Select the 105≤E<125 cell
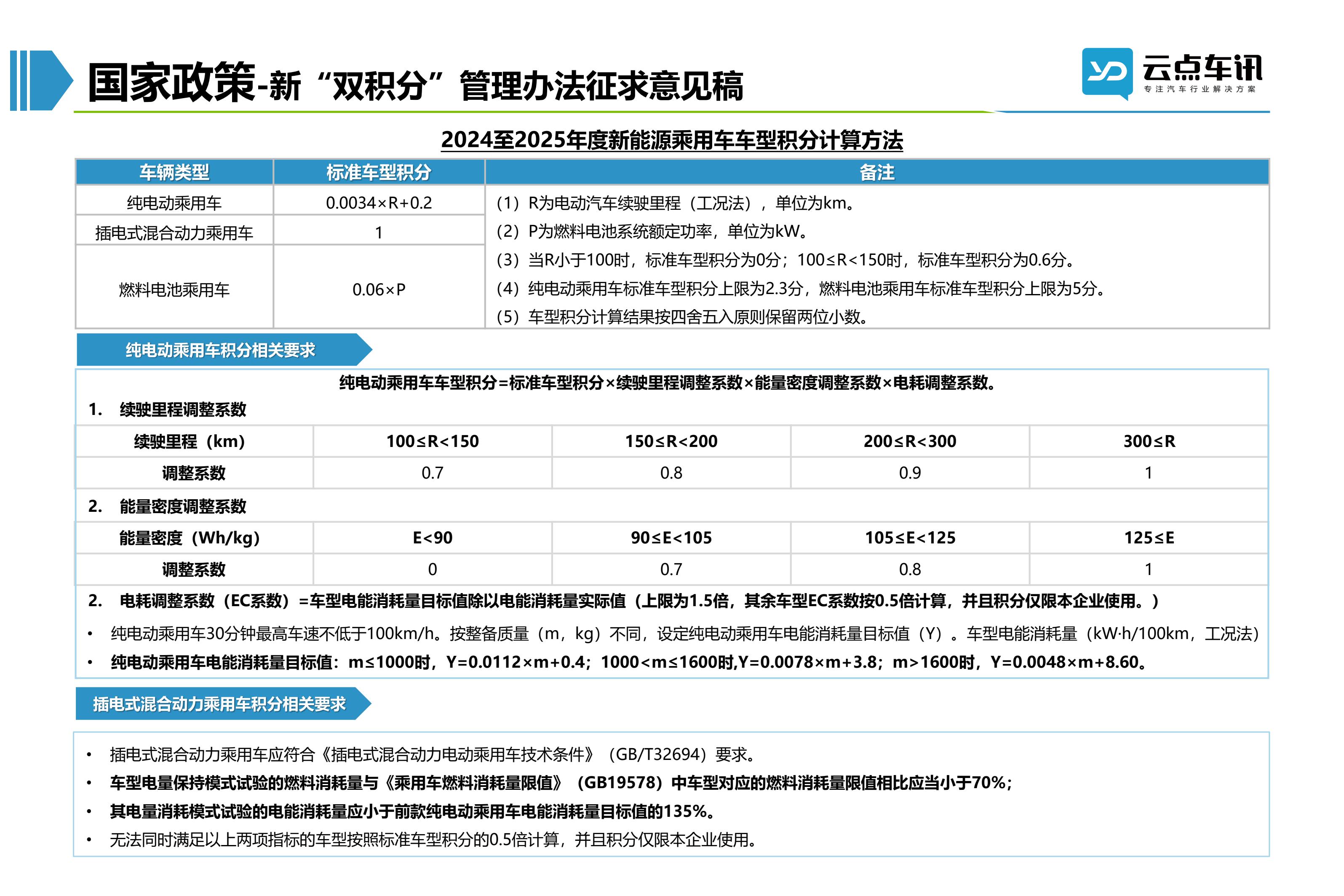The image size is (1344, 896). (x=910, y=538)
